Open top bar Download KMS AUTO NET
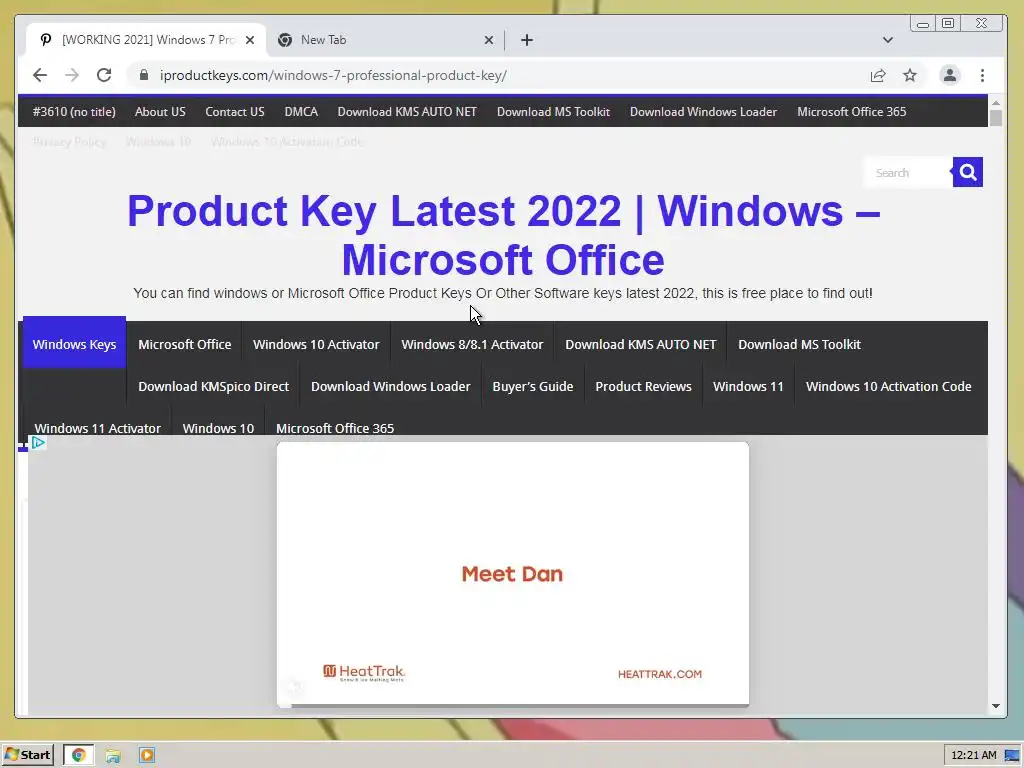Screen dimensions: 1024x768 pyautogui.click(x=407, y=112)
